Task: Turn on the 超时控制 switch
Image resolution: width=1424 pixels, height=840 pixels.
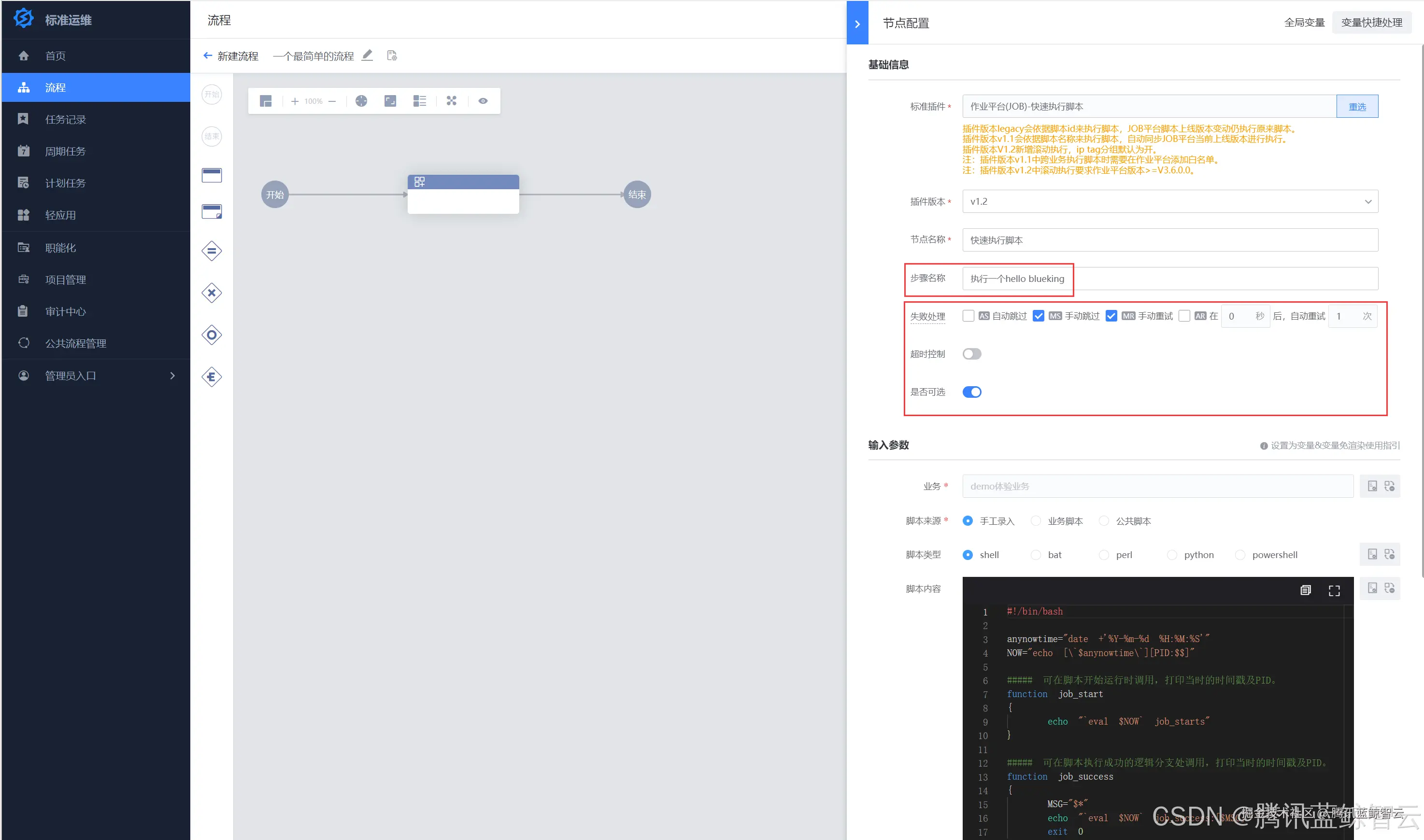Action: pos(971,354)
